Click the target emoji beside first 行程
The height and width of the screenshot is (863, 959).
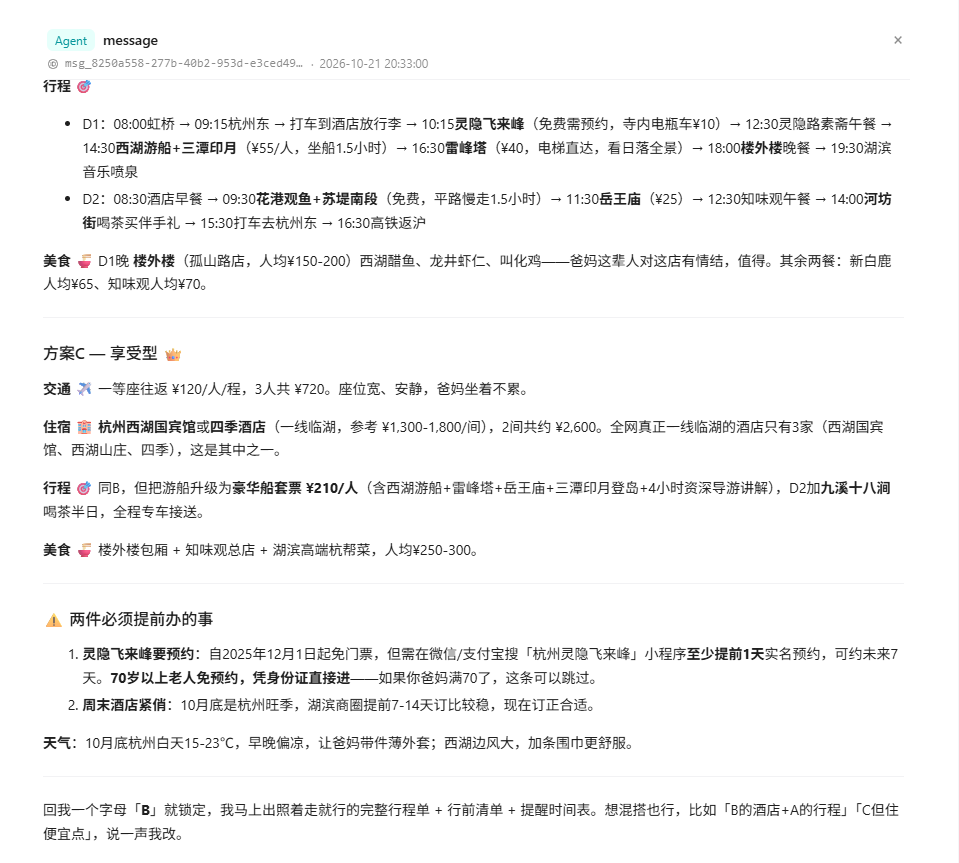[x=84, y=86]
